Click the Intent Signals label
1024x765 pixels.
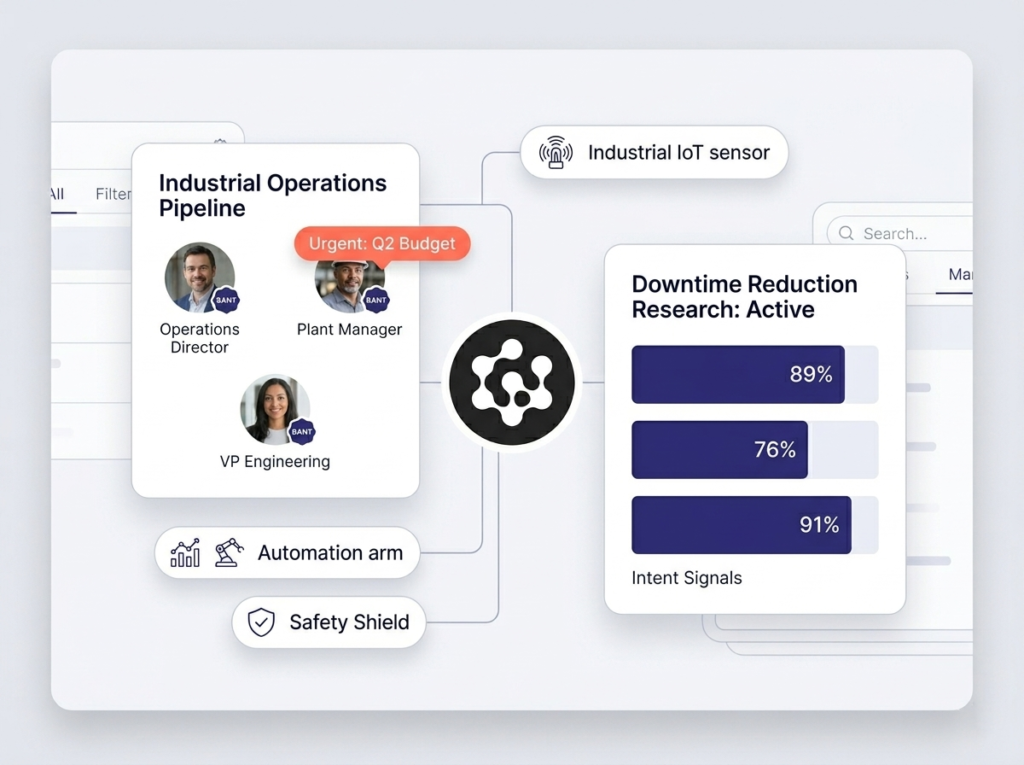pyautogui.click(x=686, y=578)
